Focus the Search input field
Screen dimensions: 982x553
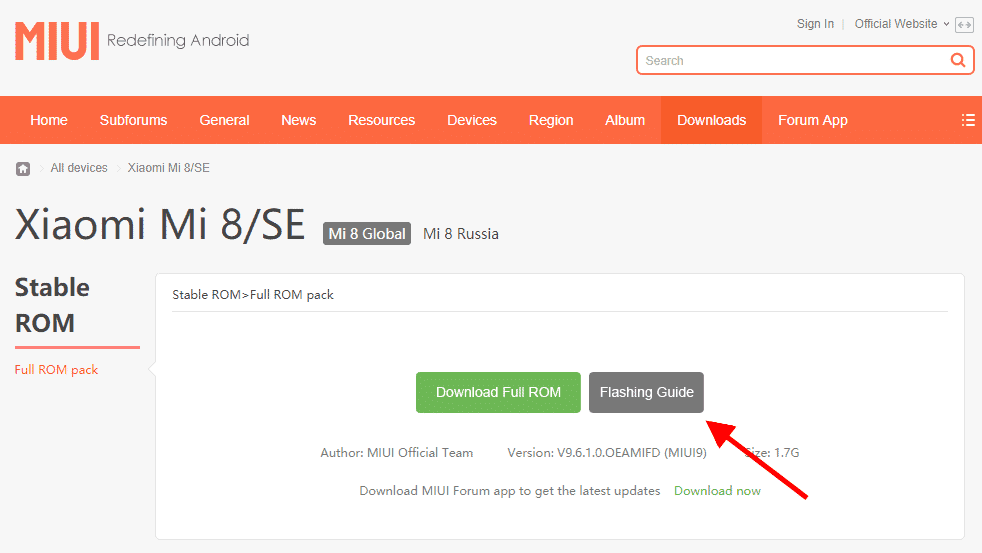click(x=790, y=60)
